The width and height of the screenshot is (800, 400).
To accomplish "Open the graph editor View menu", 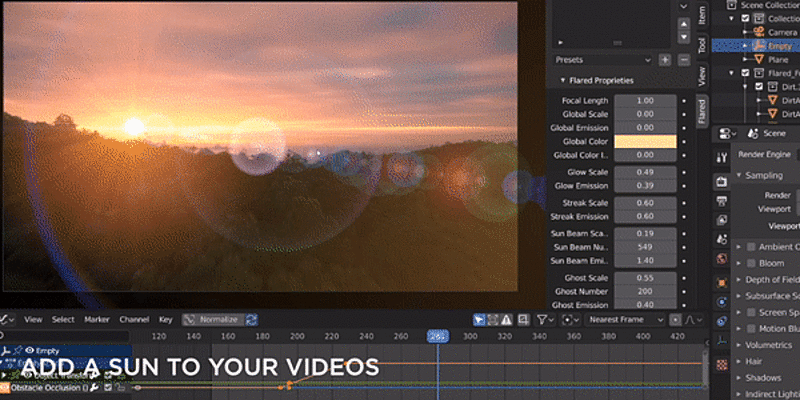I will (x=33, y=320).
